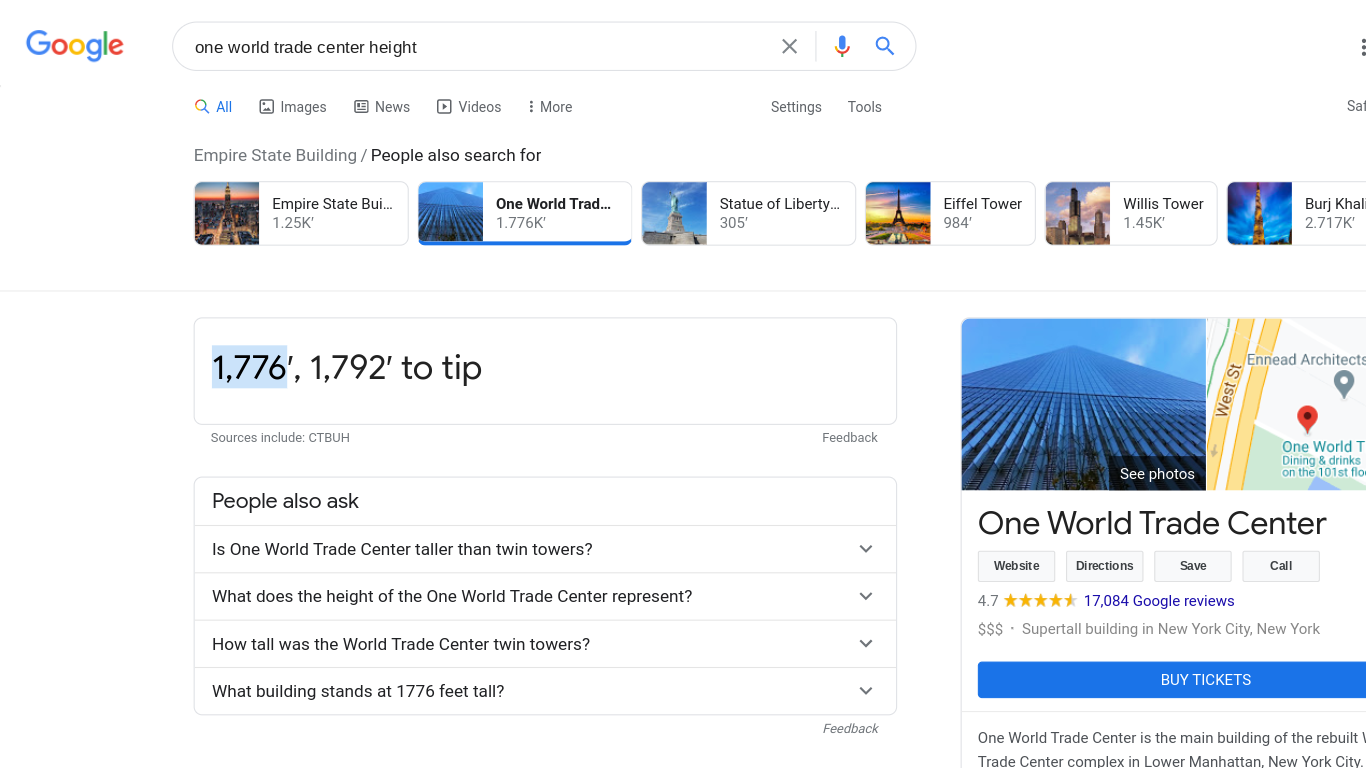Open the Videos search tab
Screen dimensions: 1366x768
click(469, 107)
